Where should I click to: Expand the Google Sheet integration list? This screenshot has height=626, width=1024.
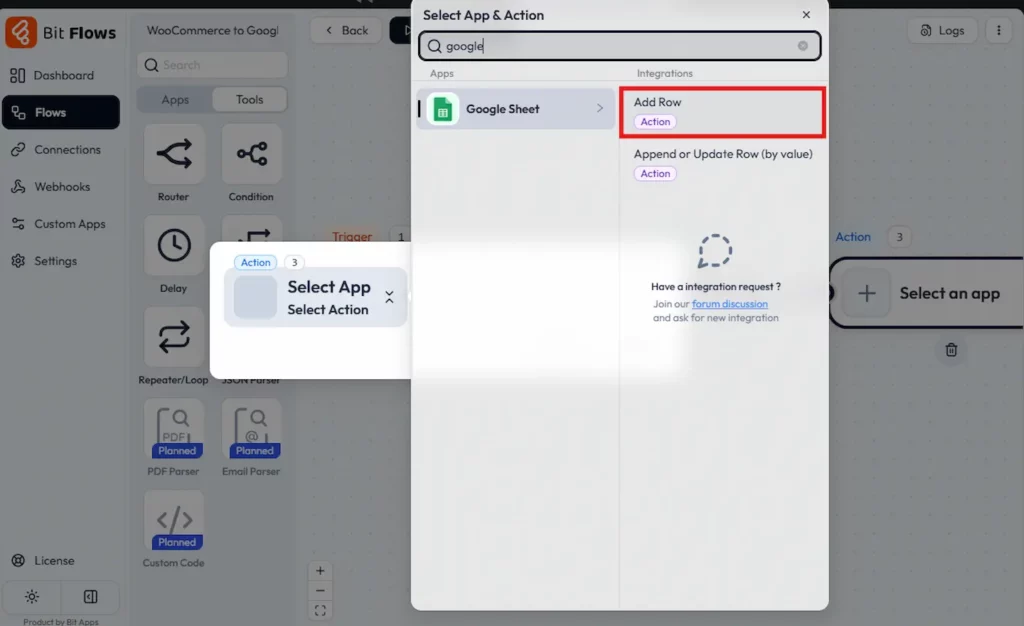click(599, 110)
